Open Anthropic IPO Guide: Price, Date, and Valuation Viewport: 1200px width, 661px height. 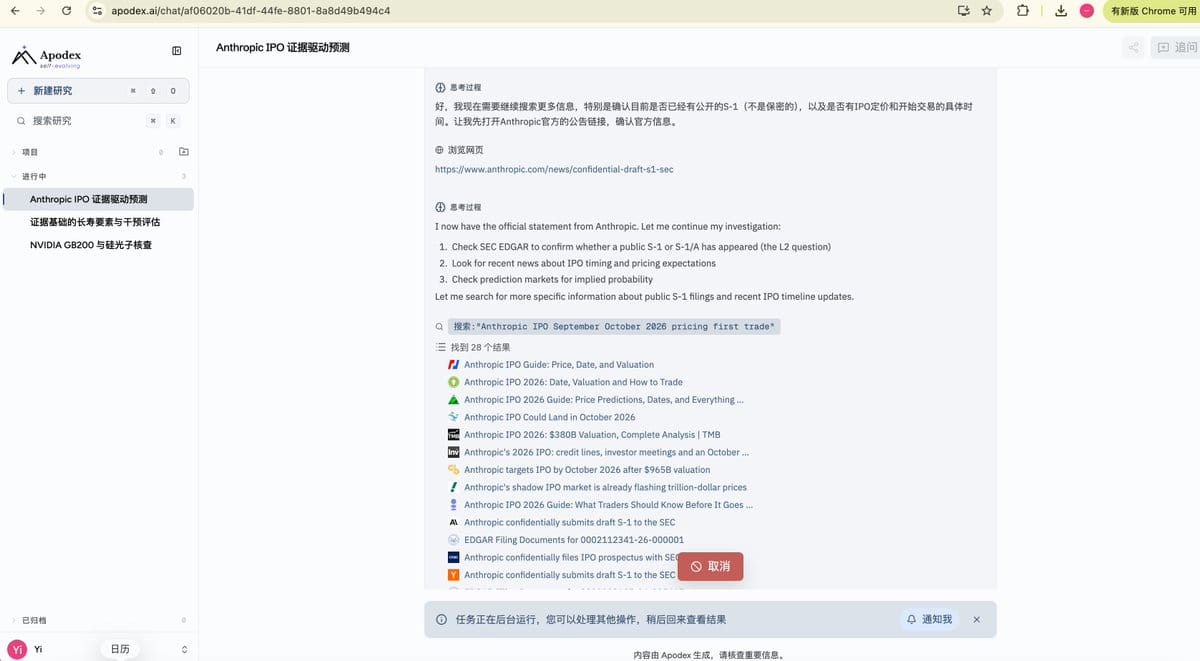pos(559,365)
